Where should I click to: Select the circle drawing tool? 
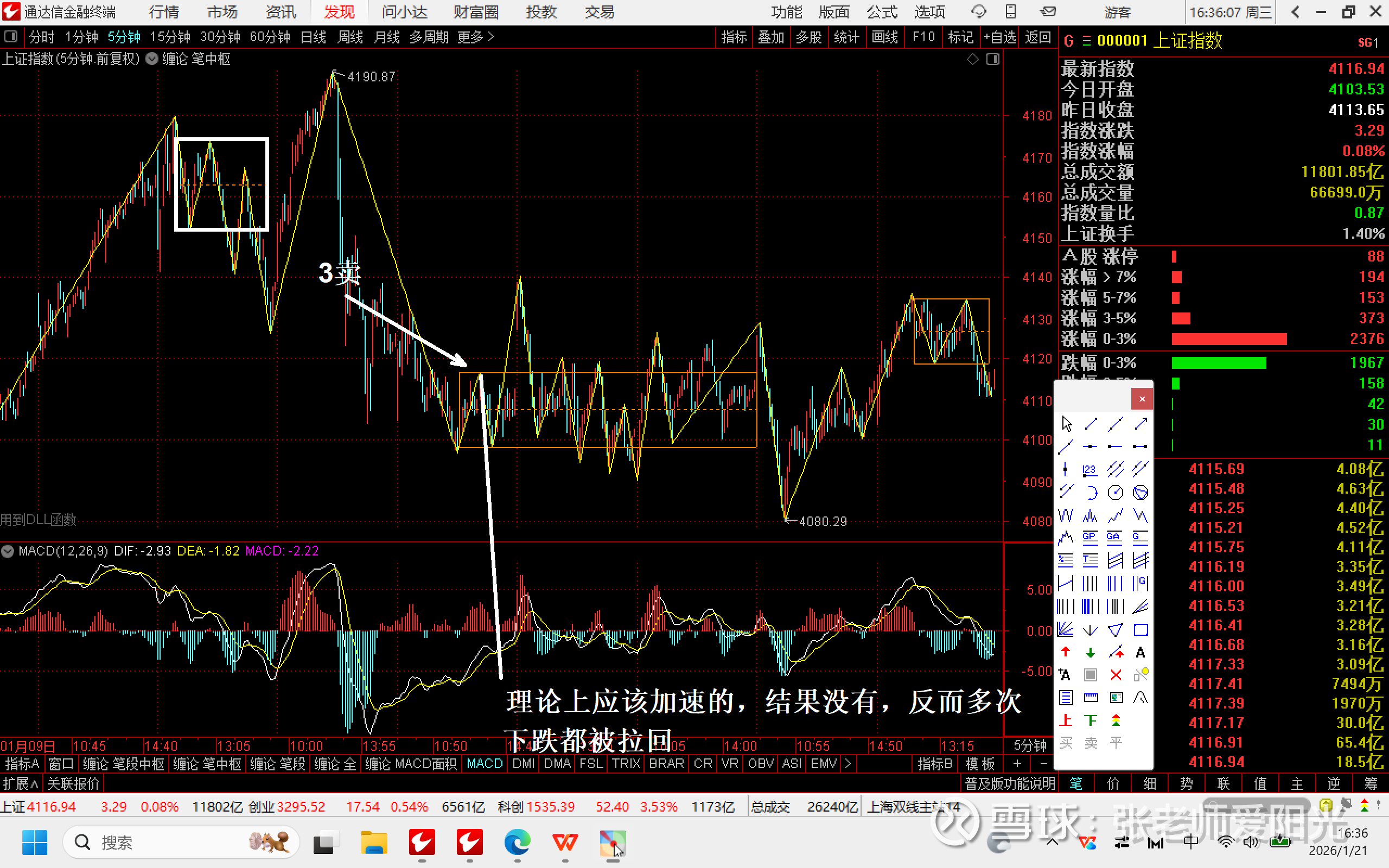1115,493
